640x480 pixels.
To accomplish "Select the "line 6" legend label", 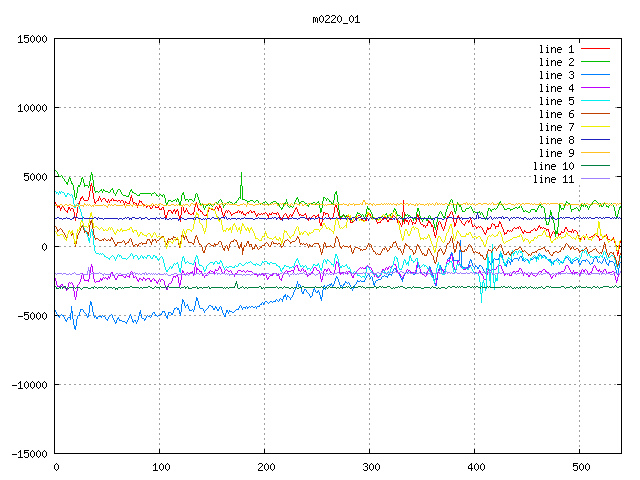I will click(556, 114).
